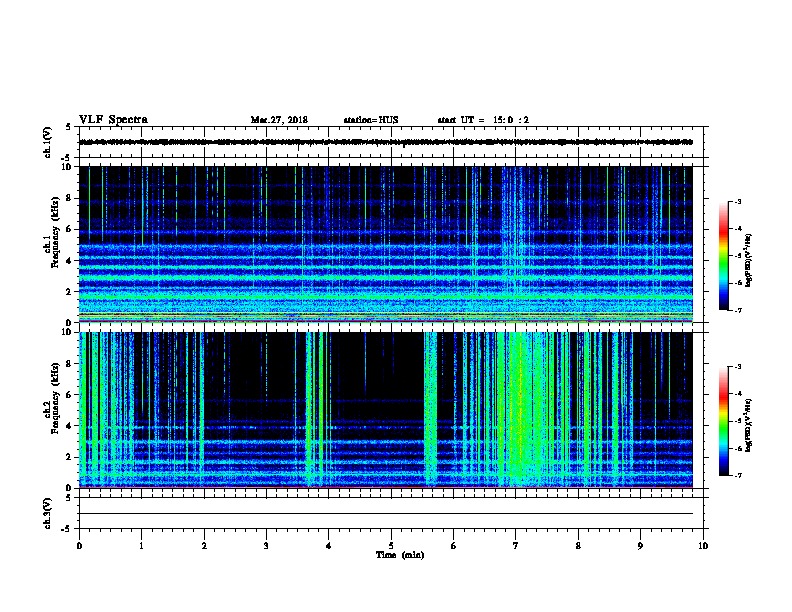
Task: Click the "6" kHz tick on ch.2 axis
Action: pos(69,395)
